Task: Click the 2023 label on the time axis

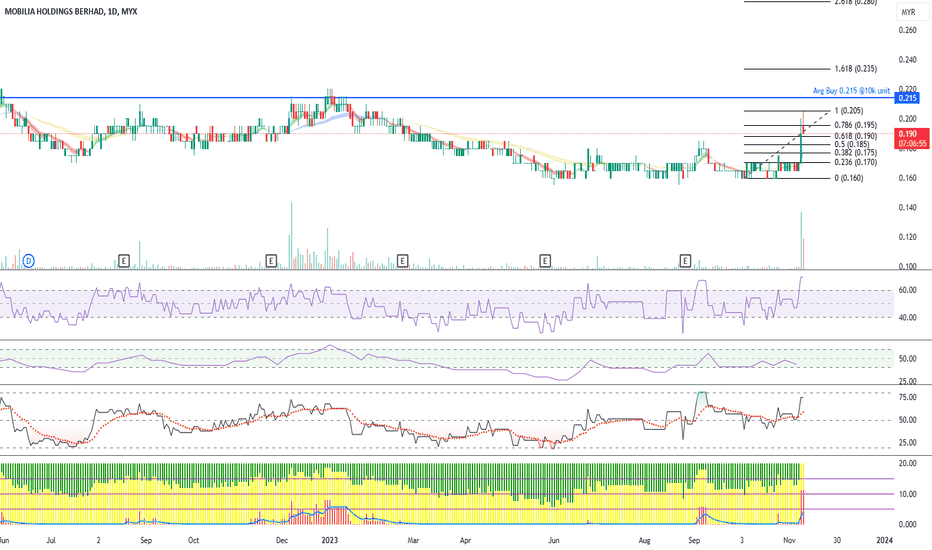Action: (x=329, y=540)
